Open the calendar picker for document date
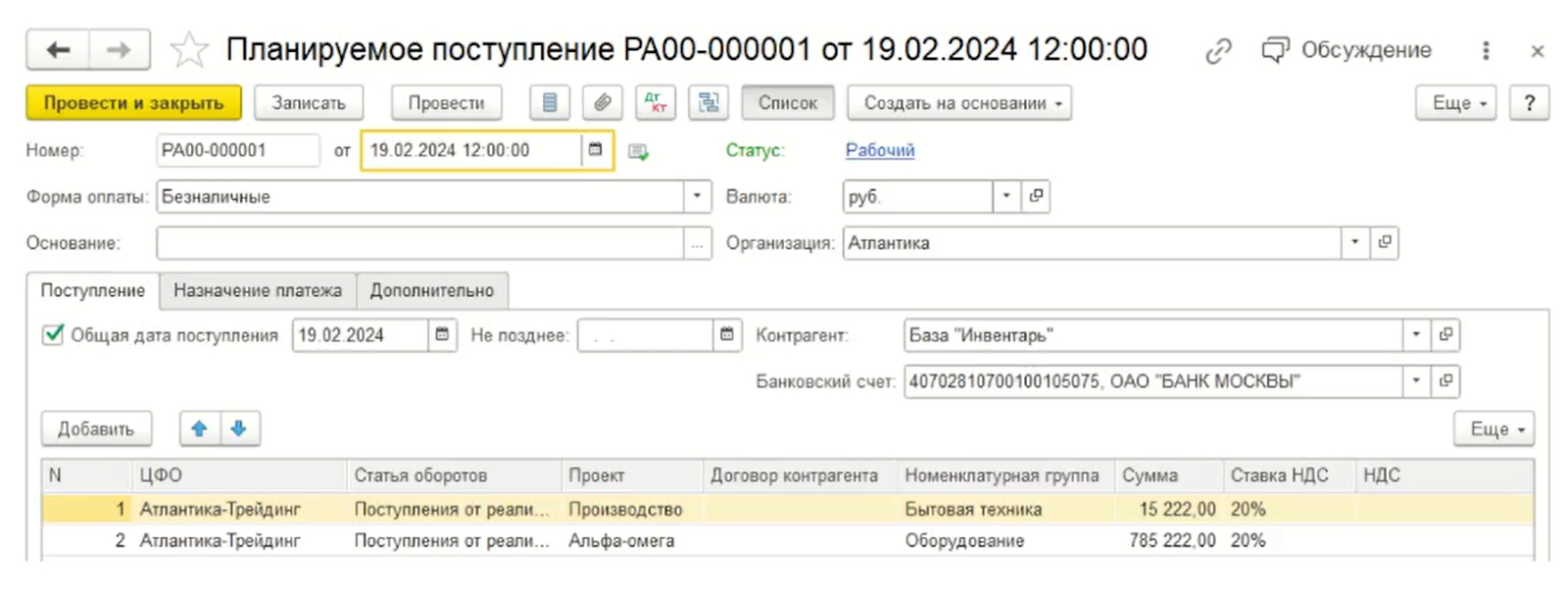The height and width of the screenshot is (590, 1568). coord(595,151)
